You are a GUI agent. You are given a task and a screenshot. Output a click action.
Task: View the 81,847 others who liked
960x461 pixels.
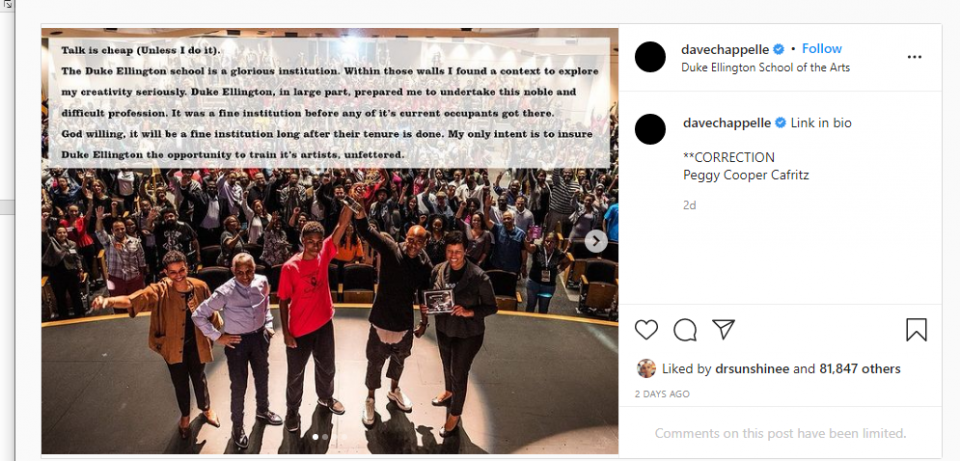[x=860, y=369]
